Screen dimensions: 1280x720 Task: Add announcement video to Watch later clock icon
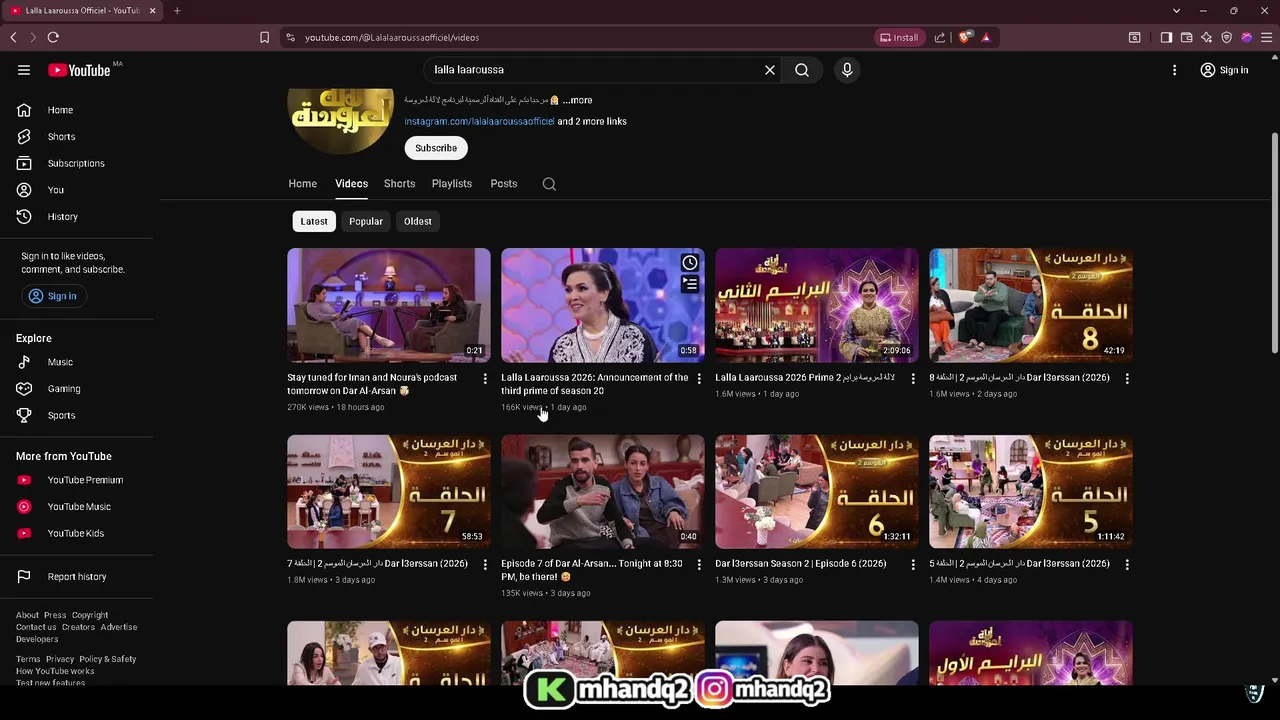pos(690,263)
